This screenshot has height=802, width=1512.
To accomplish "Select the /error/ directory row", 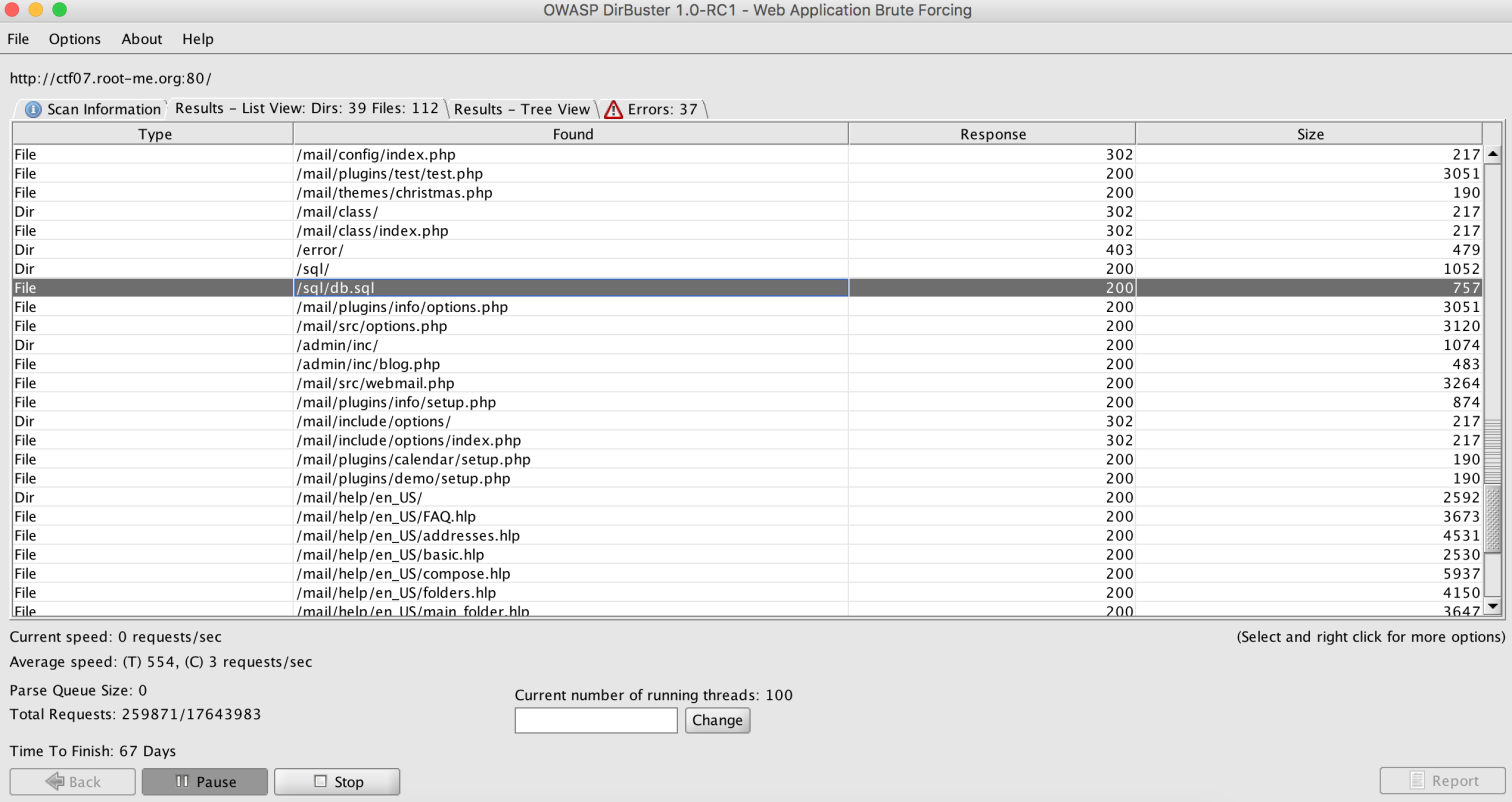I will (x=747, y=250).
